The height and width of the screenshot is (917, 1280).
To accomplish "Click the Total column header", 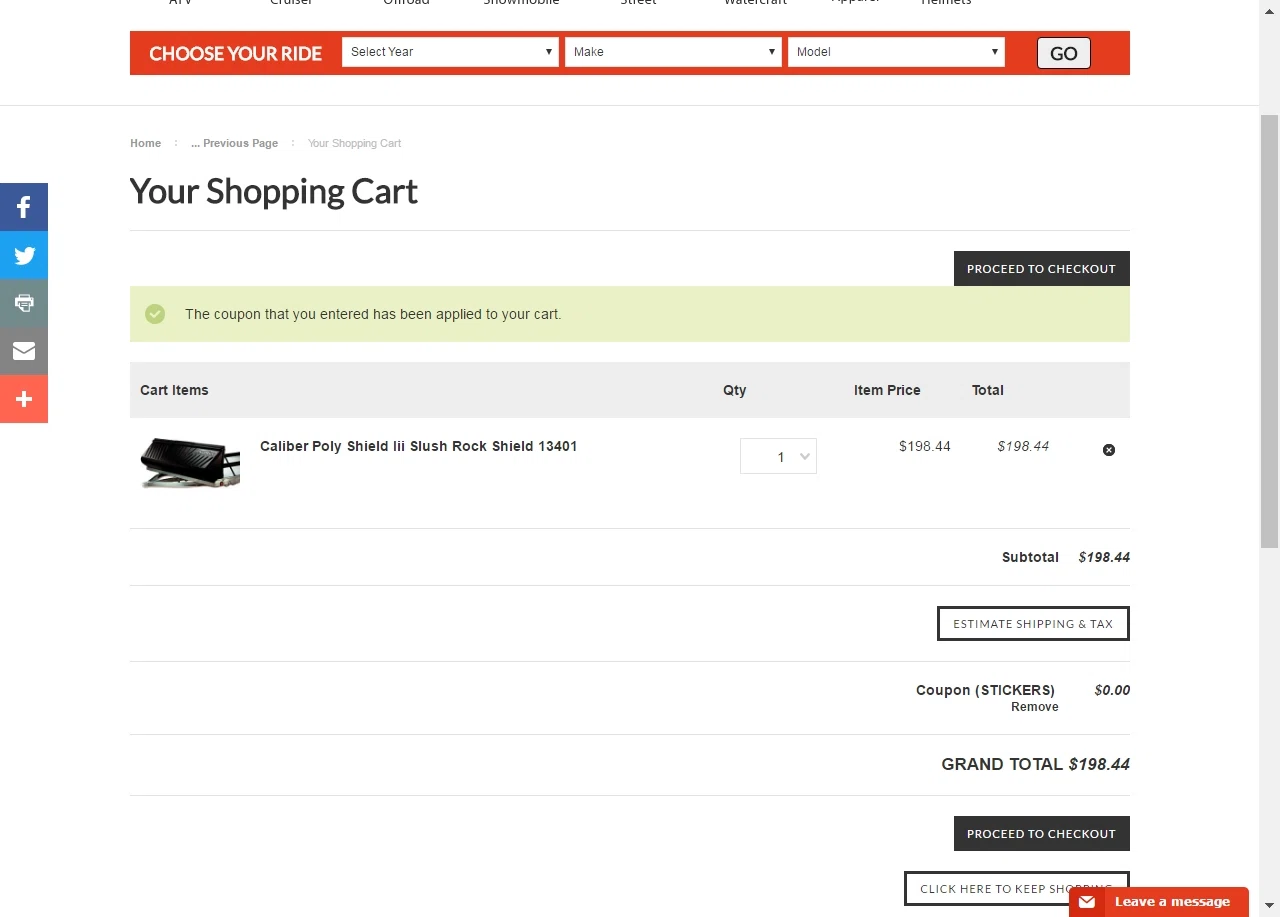I will [x=988, y=390].
